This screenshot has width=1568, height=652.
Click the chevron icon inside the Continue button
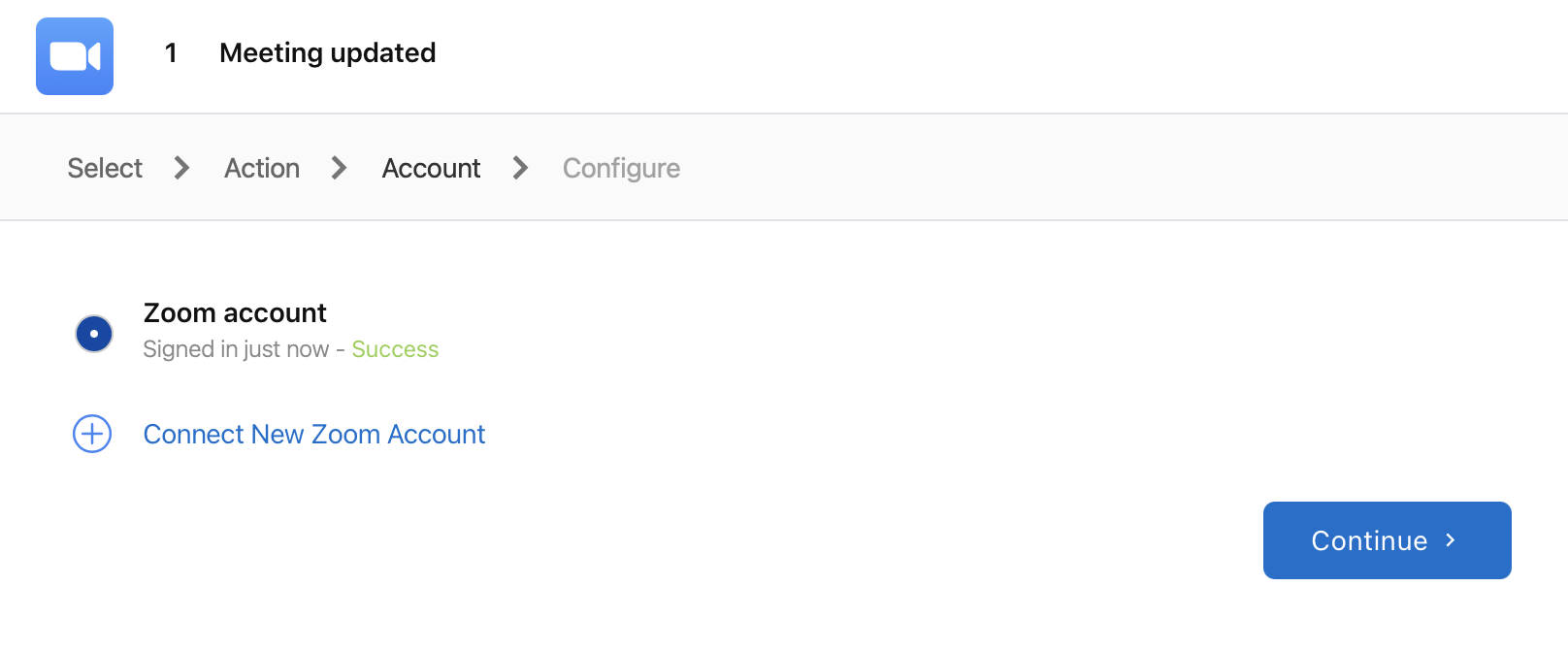click(1451, 540)
